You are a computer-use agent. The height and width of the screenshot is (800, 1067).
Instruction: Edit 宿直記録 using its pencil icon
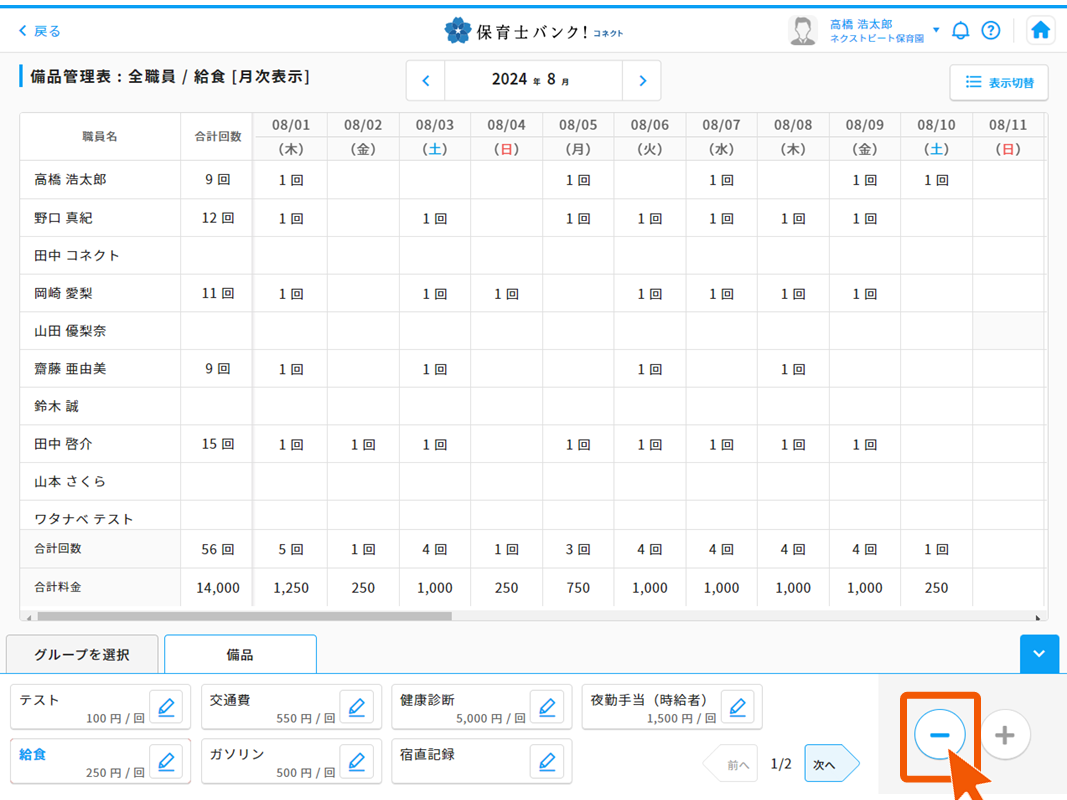click(547, 761)
